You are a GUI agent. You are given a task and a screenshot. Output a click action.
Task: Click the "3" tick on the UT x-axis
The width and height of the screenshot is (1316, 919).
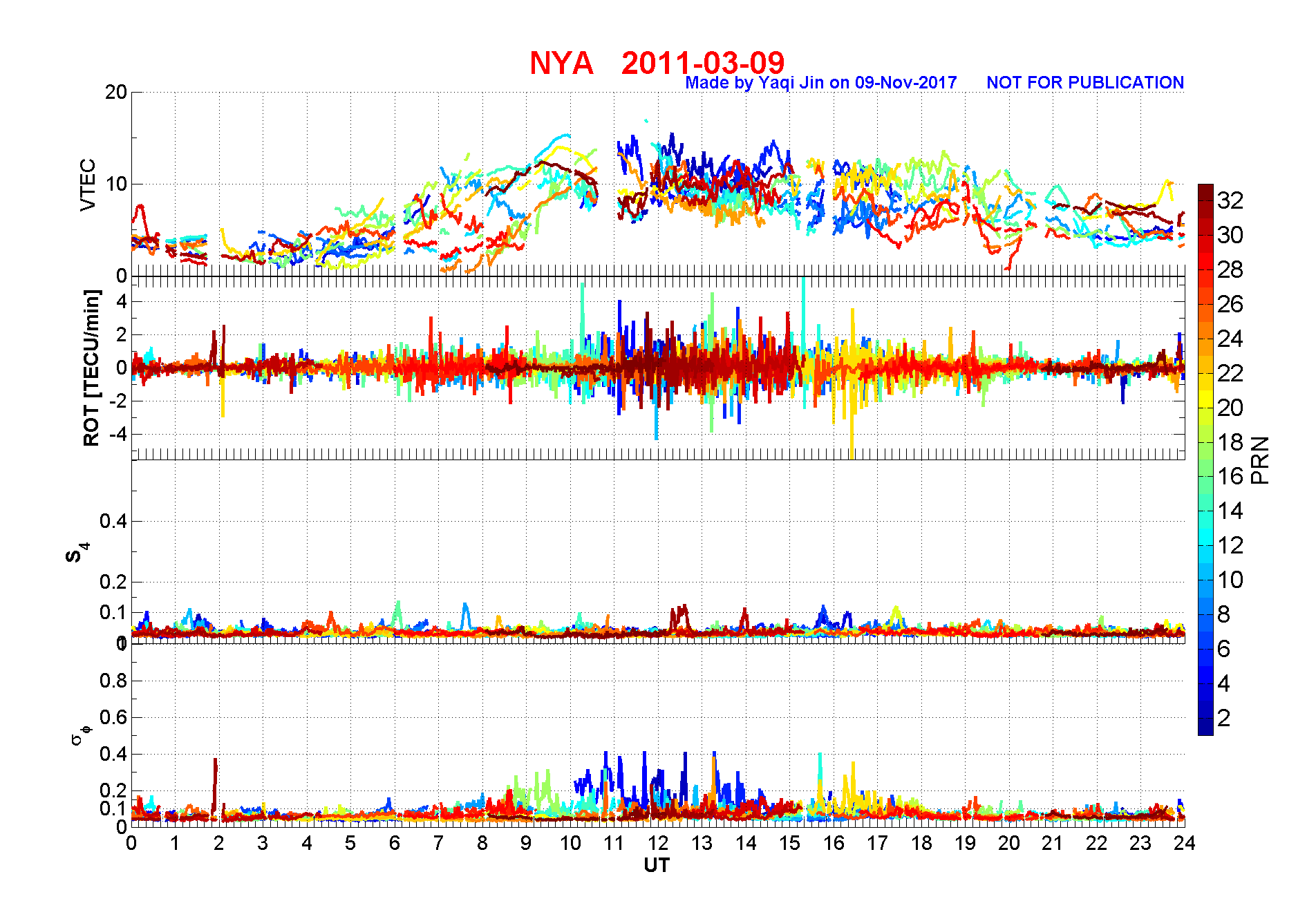click(263, 843)
